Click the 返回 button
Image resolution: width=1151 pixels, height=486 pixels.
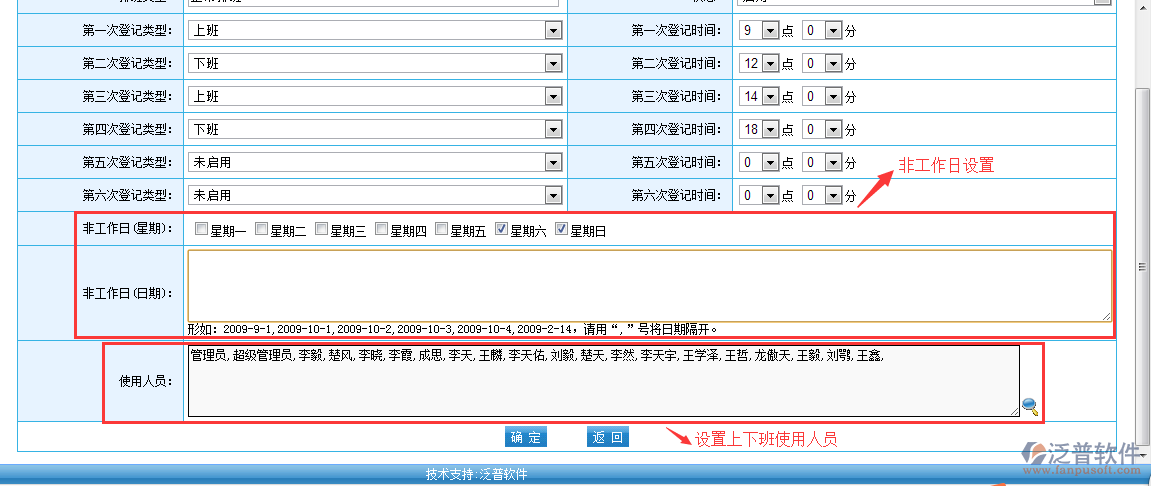[608, 438]
